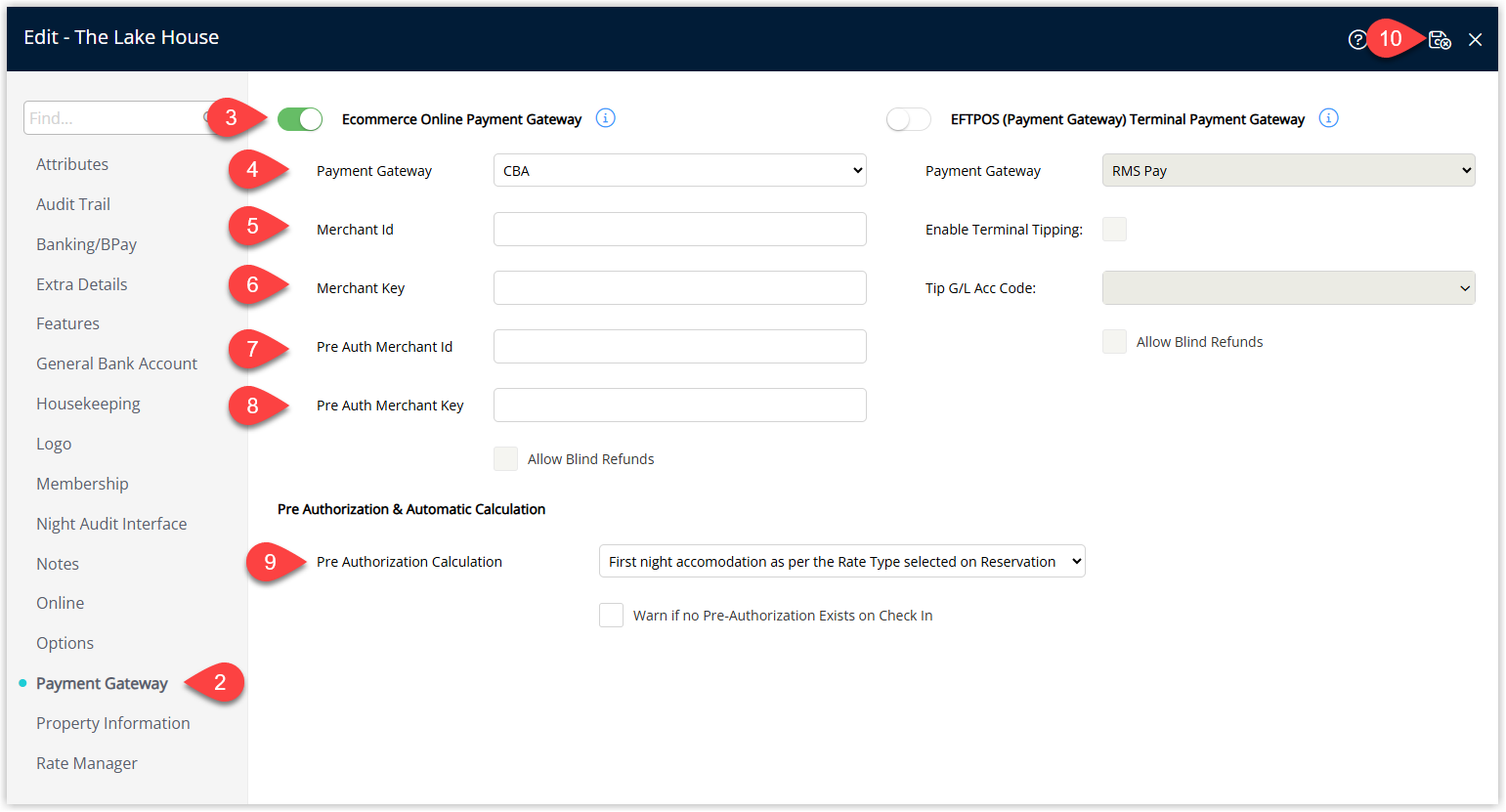Tick Allow Blind Refunds under Ecommerce
This screenshot has width=1506, height=812.
[x=505, y=459]
